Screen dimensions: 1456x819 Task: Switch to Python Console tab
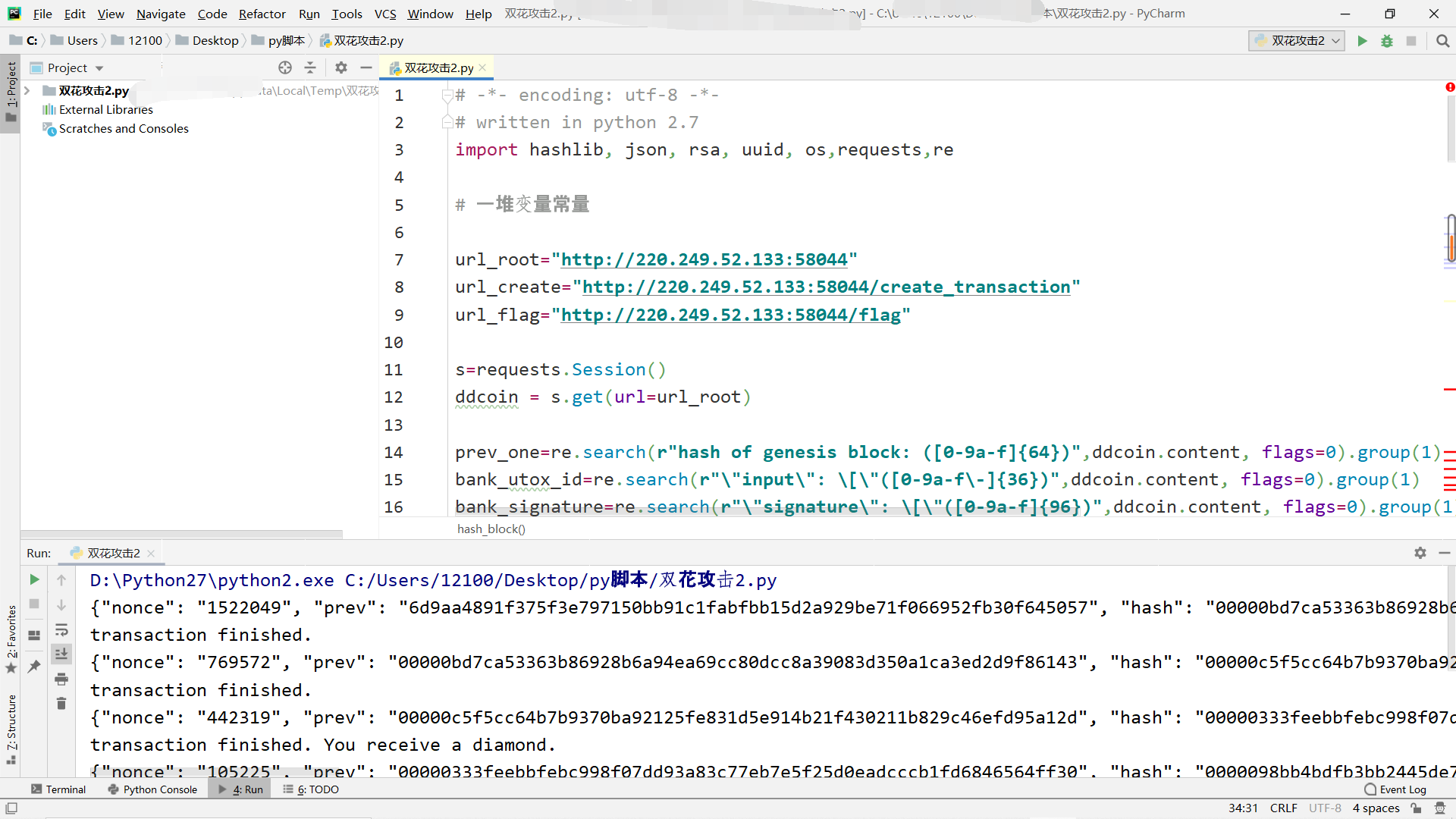point(152,789)
